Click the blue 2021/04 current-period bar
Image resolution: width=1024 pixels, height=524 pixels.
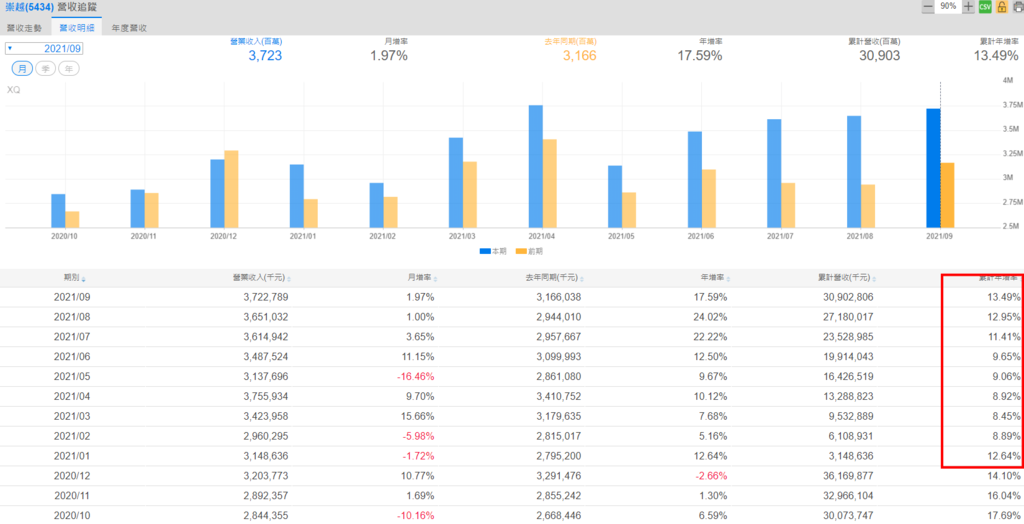(x=536, y=166)
